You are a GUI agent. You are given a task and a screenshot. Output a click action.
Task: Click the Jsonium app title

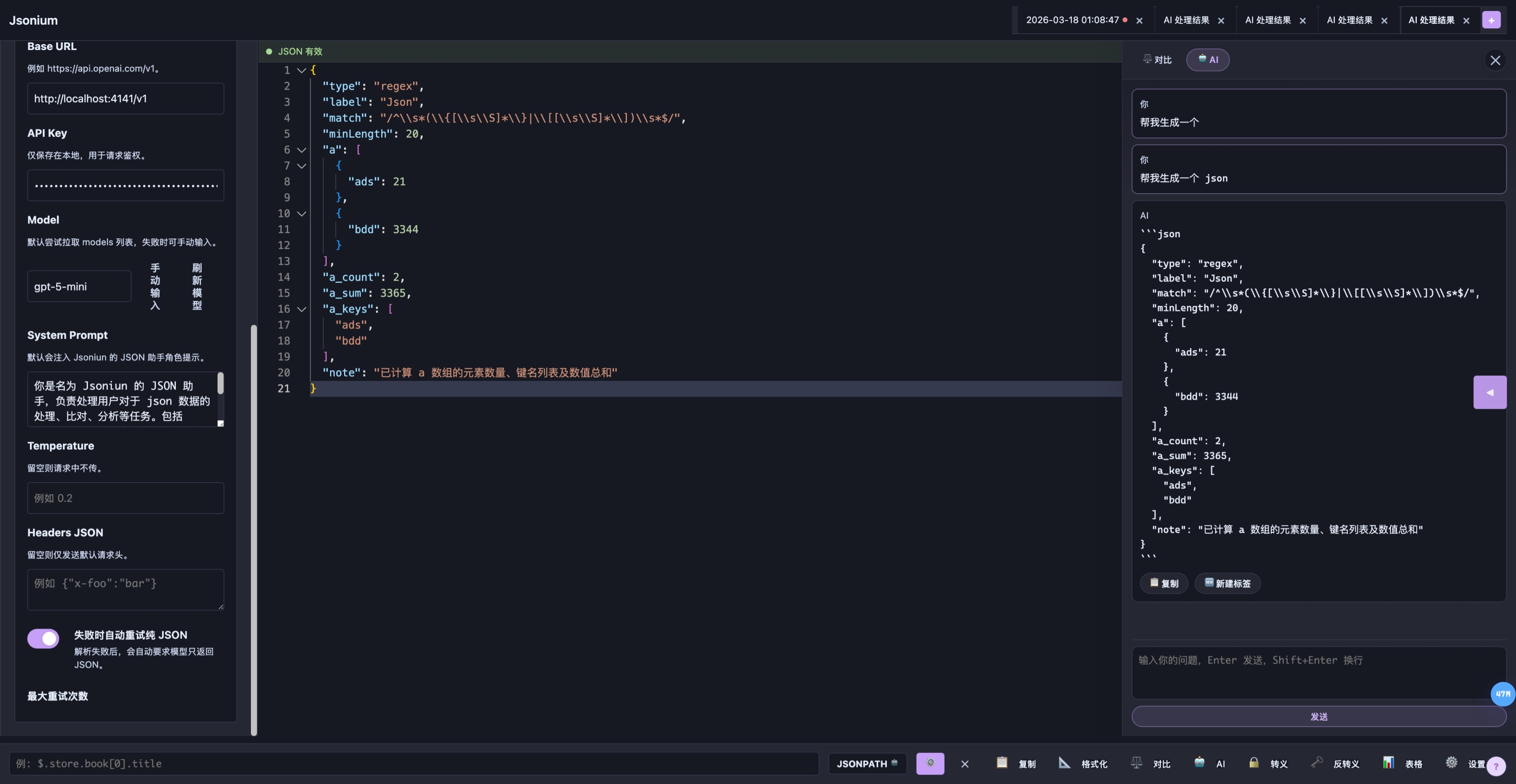[x=33, y=20]
